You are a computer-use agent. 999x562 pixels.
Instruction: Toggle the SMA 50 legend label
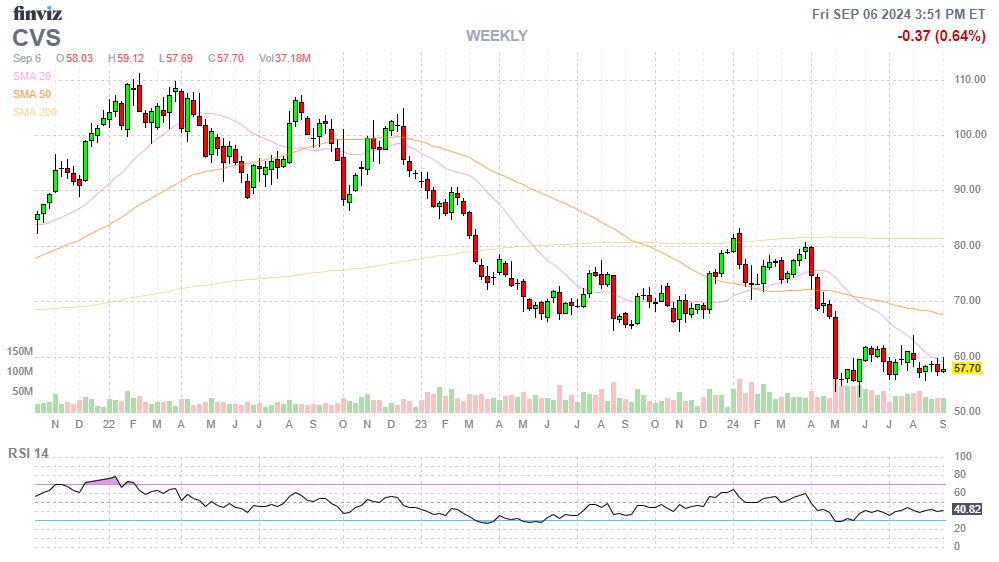(31, 94)
